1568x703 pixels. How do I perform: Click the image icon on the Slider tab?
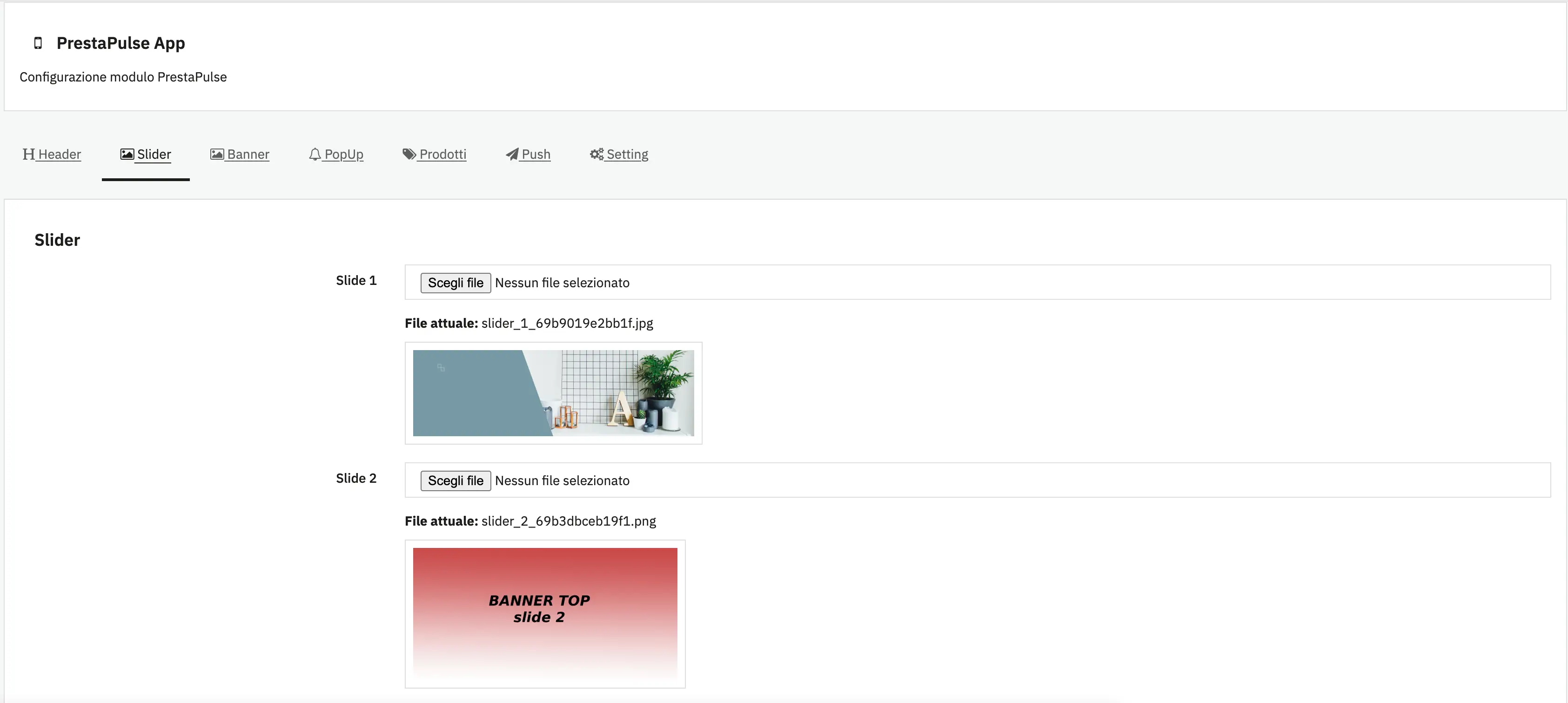click(x=126, y=154)
